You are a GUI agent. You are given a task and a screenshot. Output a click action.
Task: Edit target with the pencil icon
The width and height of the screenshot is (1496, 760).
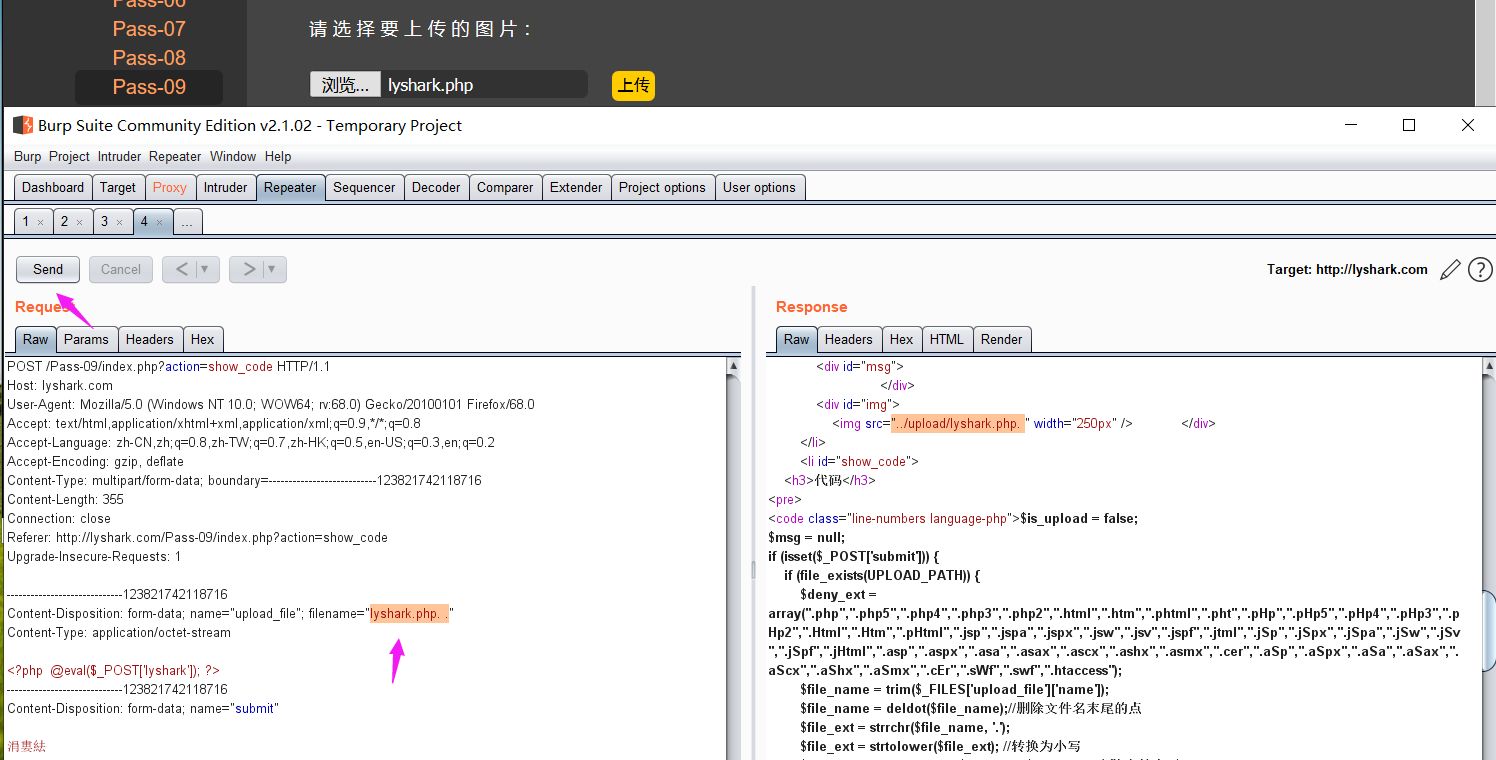pyautogui.click(x=1450, y=270)
